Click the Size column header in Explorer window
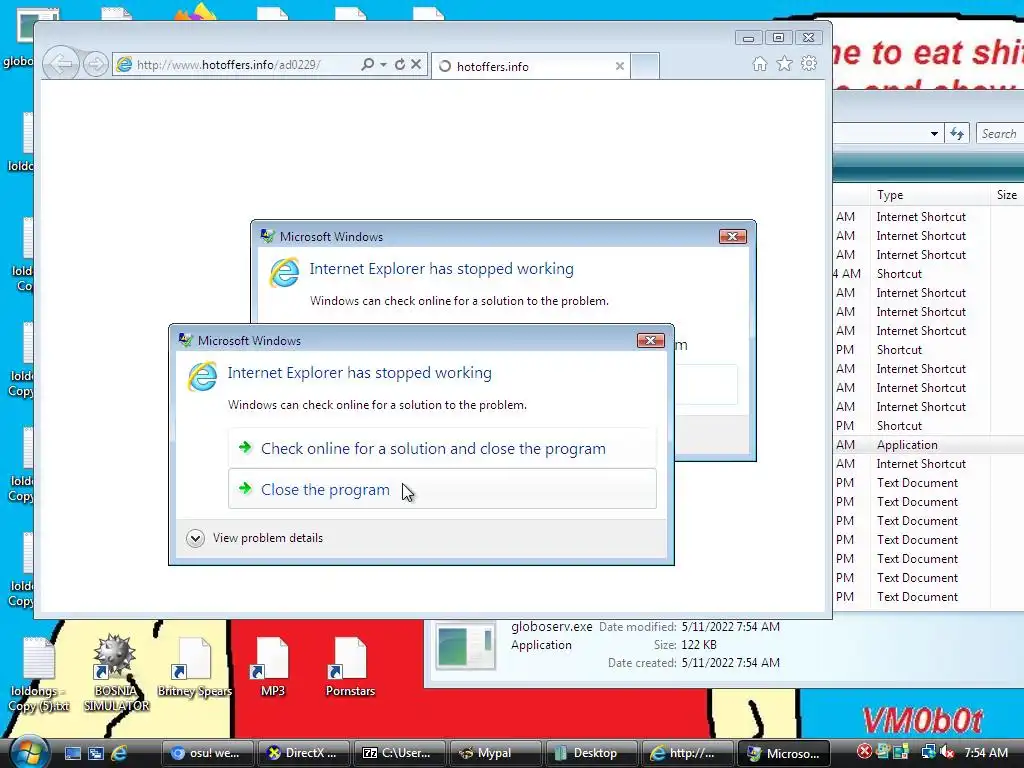 tap(1007, 195)
